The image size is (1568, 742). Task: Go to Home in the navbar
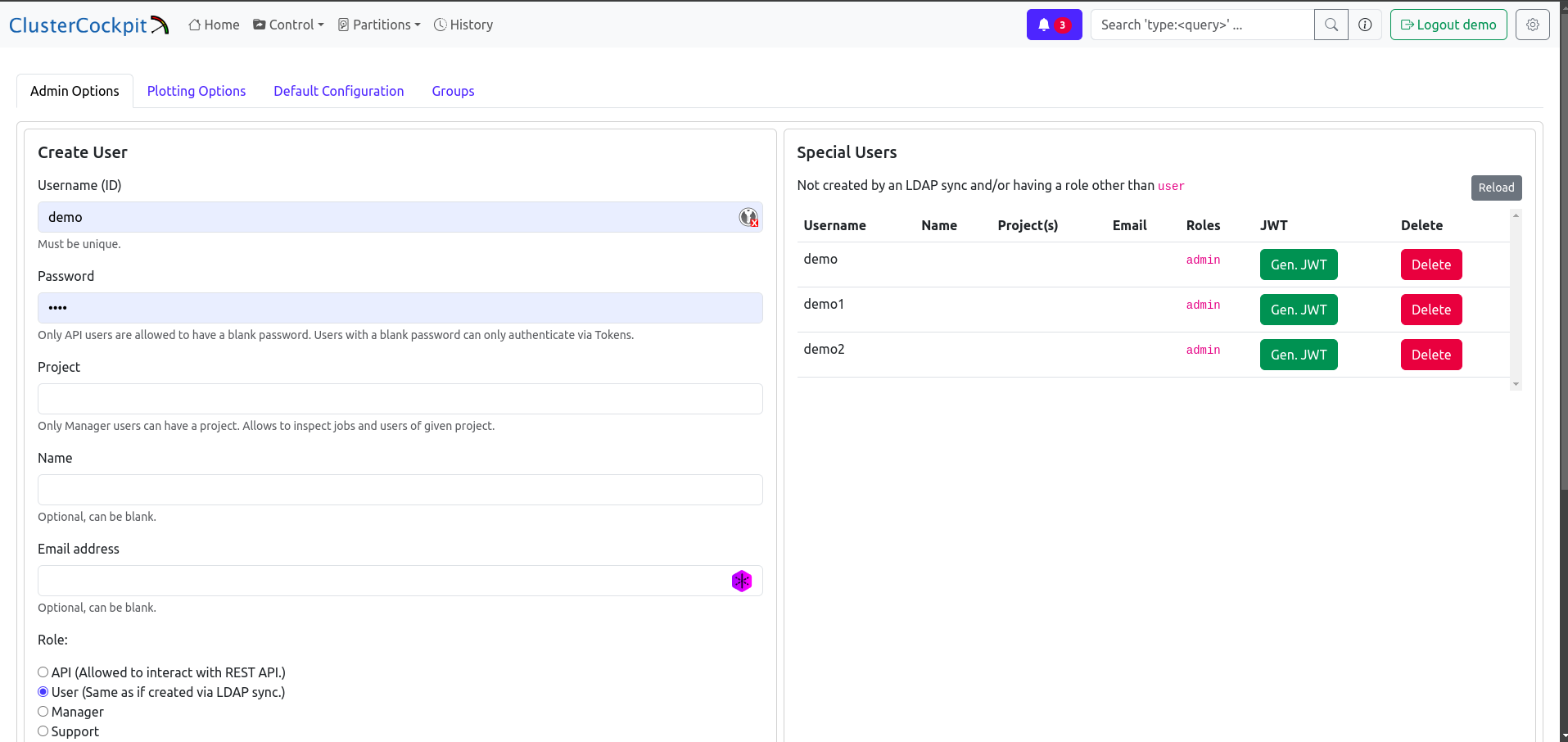pos(214,25)
